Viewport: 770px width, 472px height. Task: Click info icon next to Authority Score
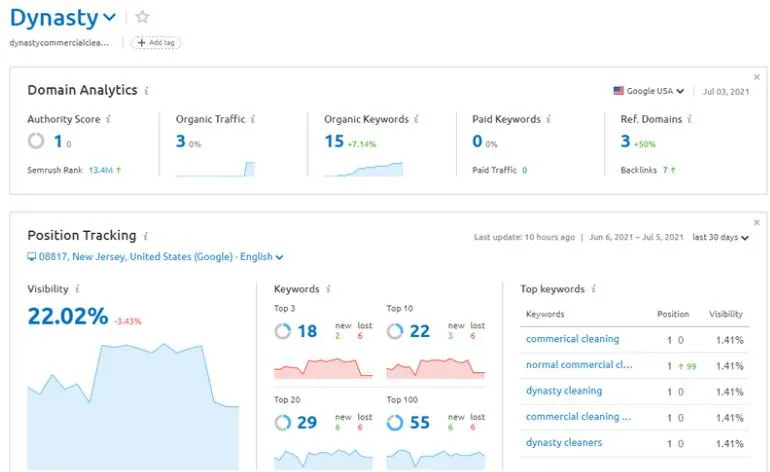[108, 119]
